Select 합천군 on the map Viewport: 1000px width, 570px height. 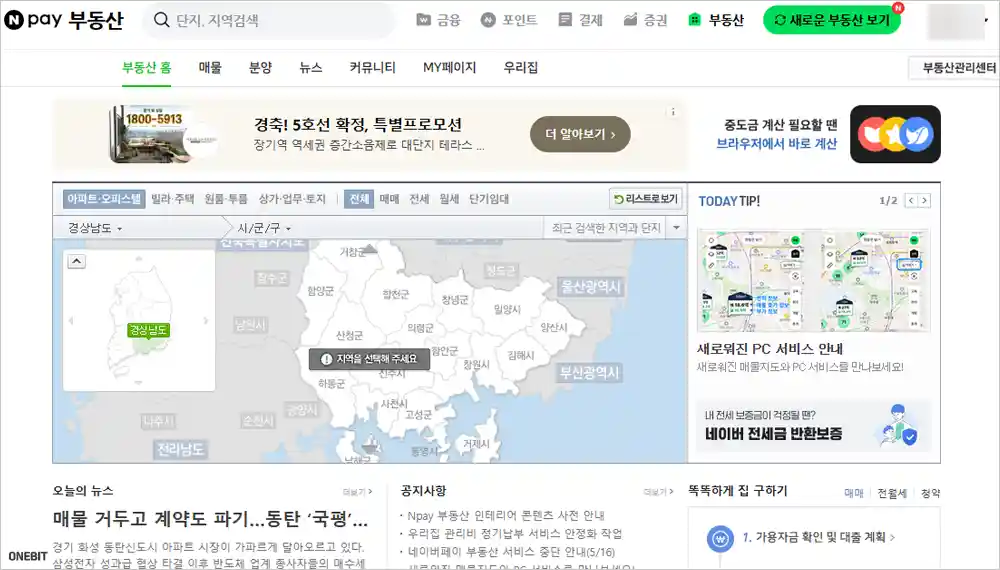(x=395, y=294)
